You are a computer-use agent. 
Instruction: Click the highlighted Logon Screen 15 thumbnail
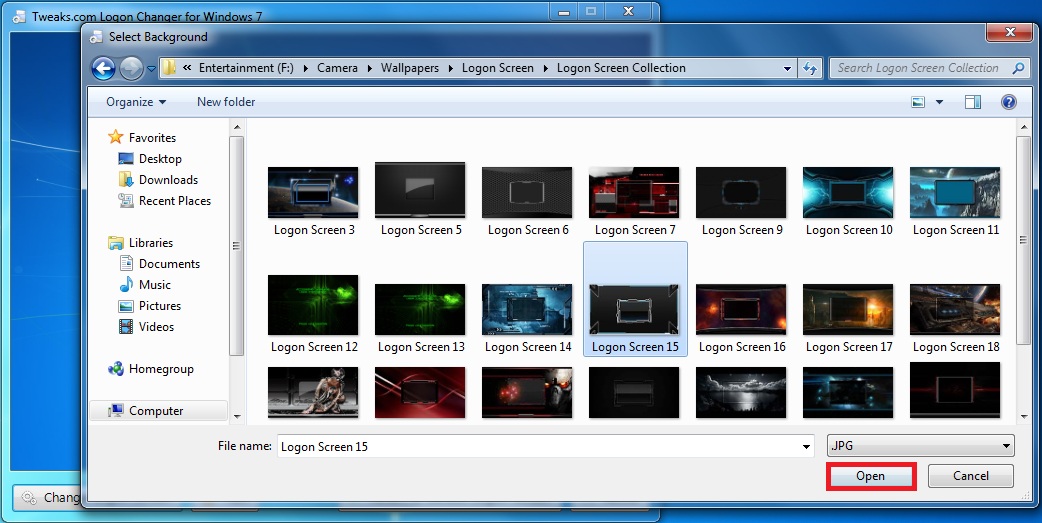tap(634, 310)
